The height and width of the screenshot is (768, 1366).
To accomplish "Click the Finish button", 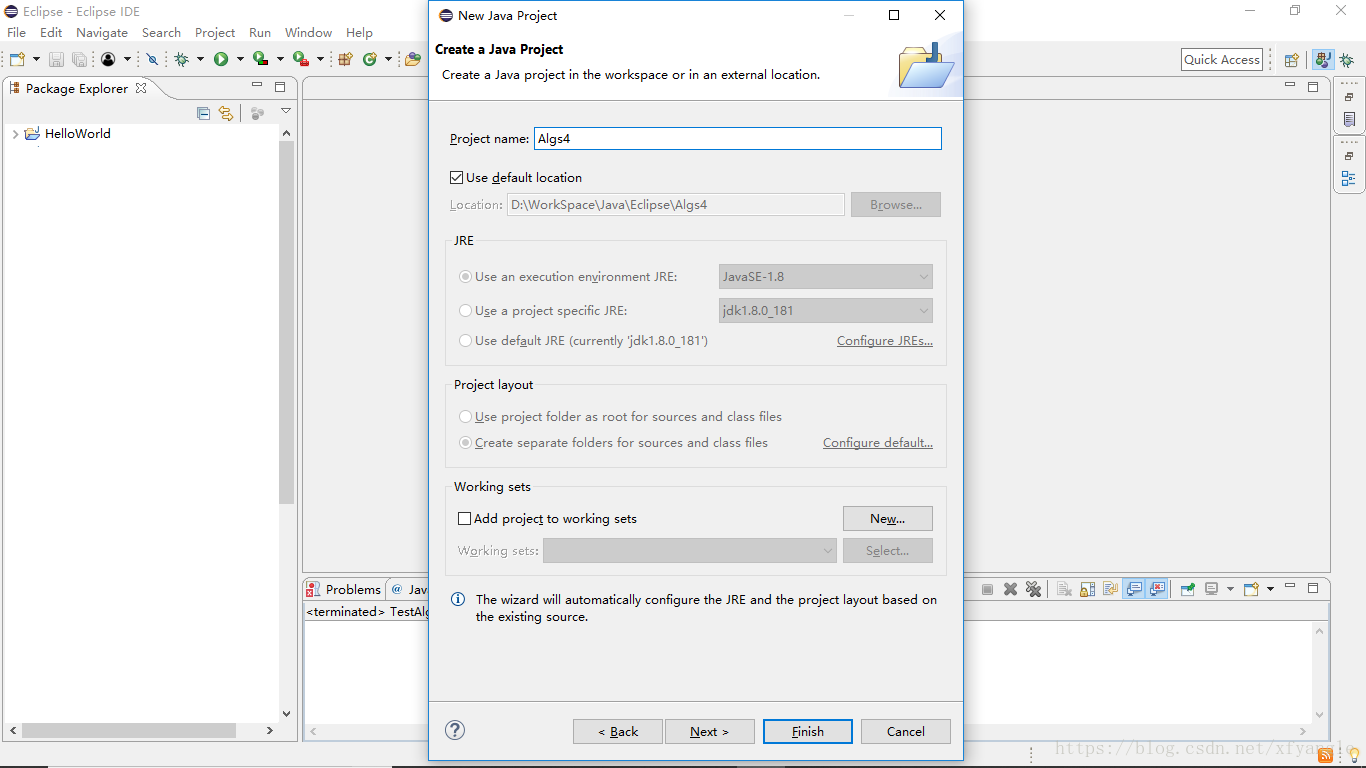I will [808, 731].
